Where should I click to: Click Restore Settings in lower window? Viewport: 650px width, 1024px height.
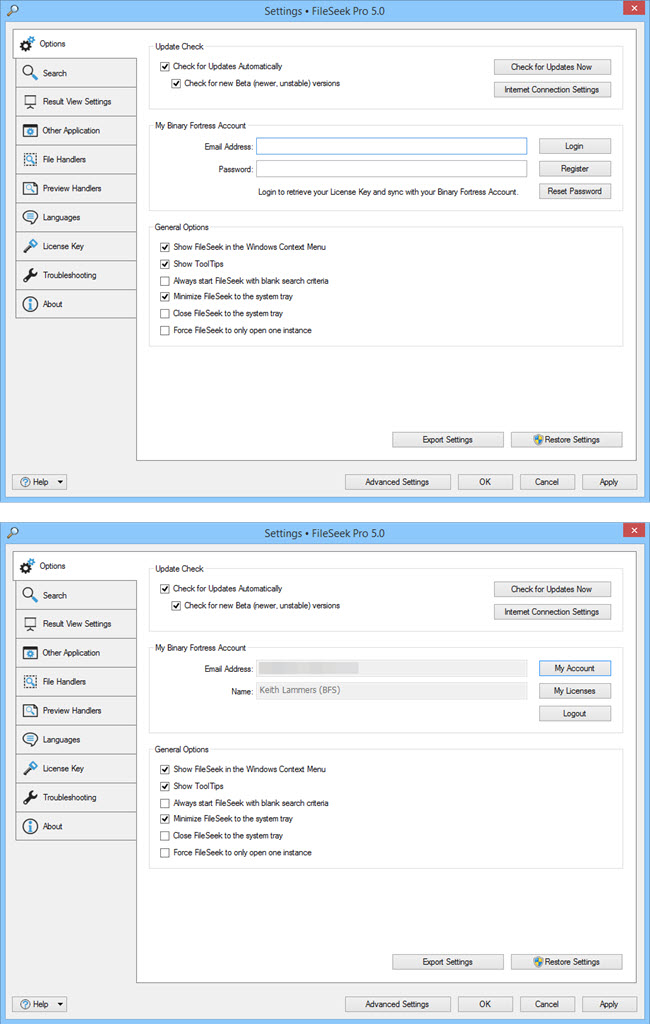pos(566,962)
